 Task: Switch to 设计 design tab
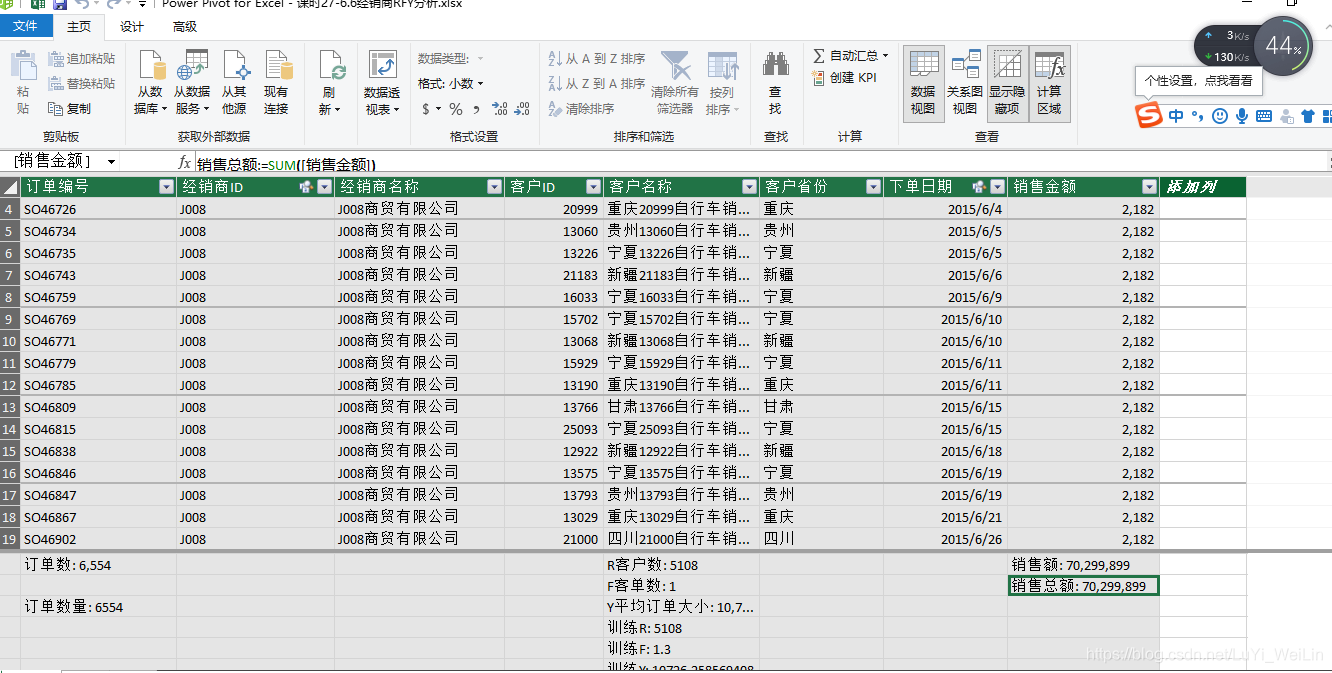tap(131, 27)
